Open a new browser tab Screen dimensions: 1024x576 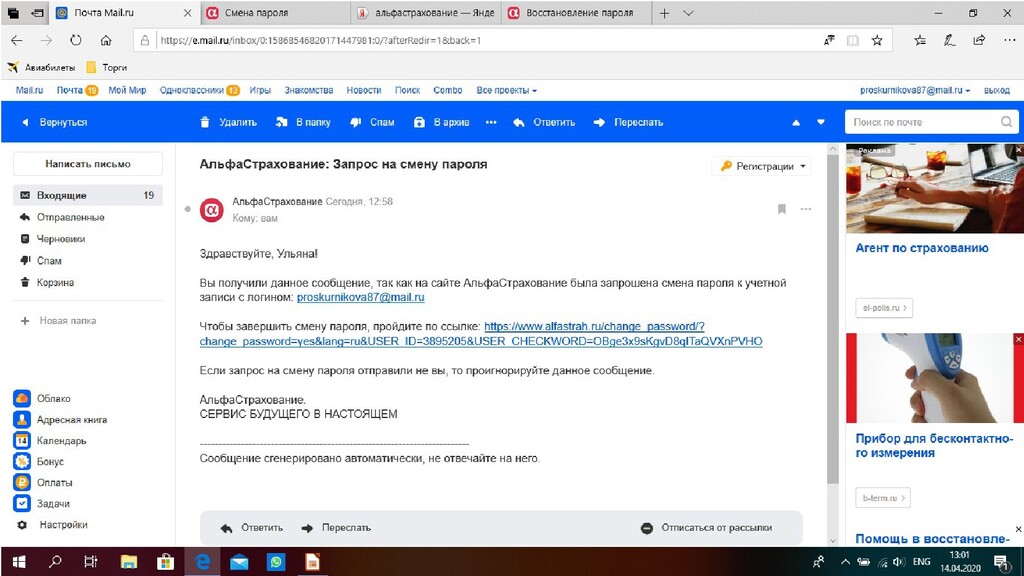point(664,13)
